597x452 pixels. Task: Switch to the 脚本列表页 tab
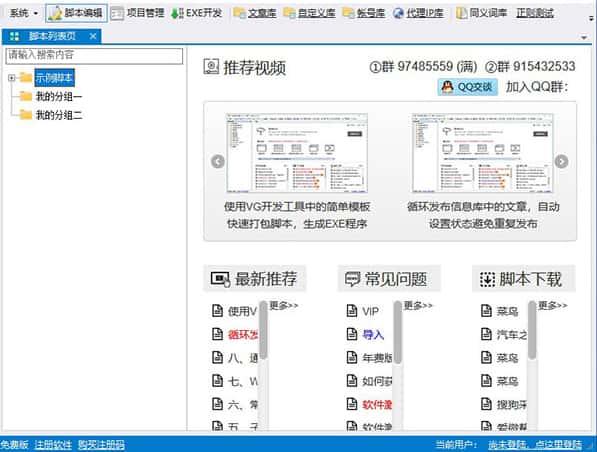coord(51,36)
